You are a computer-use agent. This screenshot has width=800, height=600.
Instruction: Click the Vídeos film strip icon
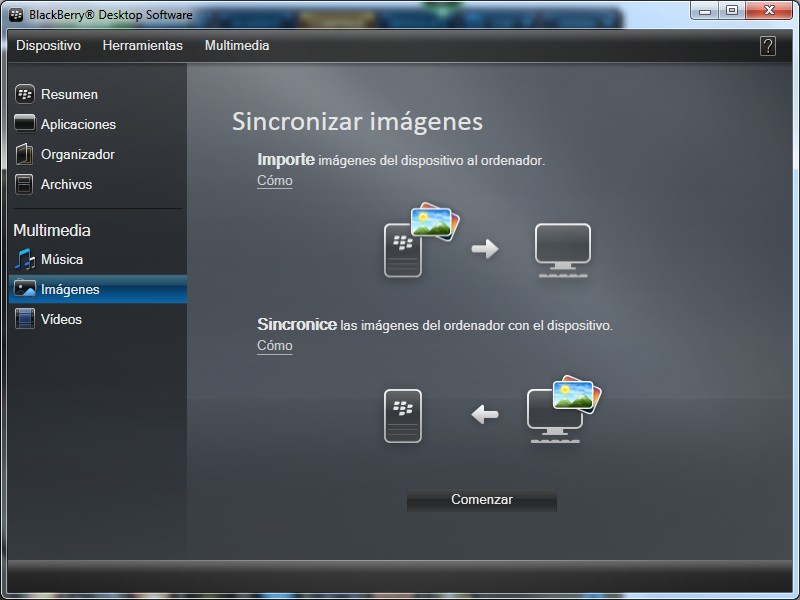[24, 319]
